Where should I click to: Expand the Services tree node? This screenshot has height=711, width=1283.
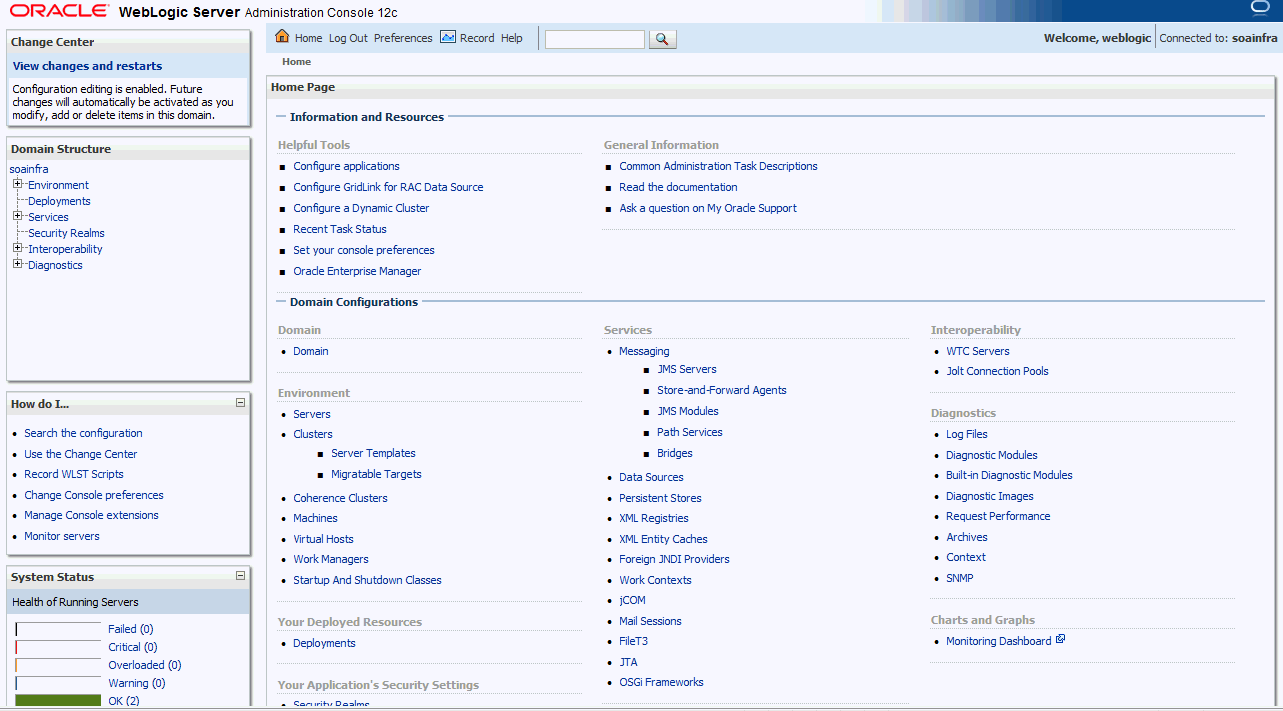tap(17, 216)
